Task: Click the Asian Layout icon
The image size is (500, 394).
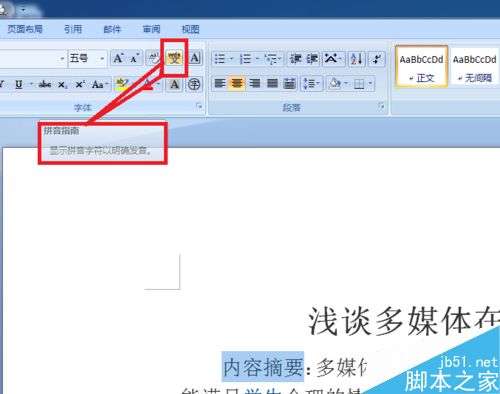Action: coord(332,59)
